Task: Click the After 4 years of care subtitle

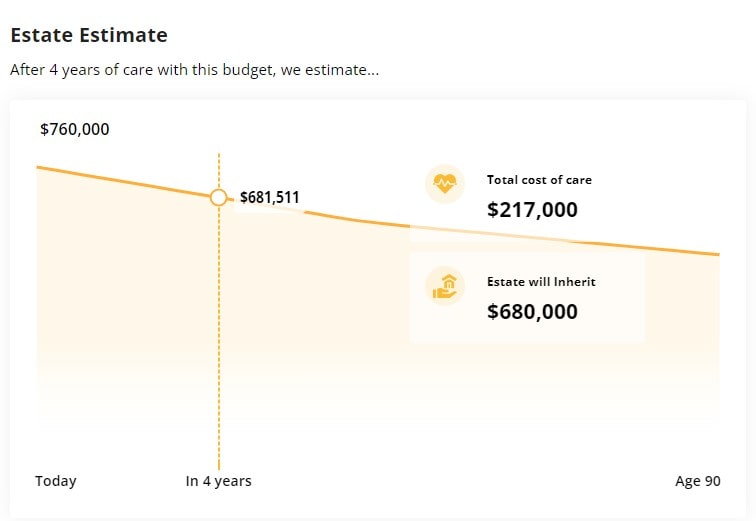Action: 194,70
